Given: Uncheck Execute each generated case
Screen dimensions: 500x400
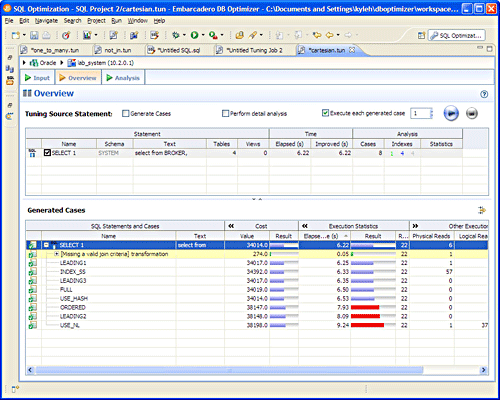Looking at the screenshot, I should (325, 113).
